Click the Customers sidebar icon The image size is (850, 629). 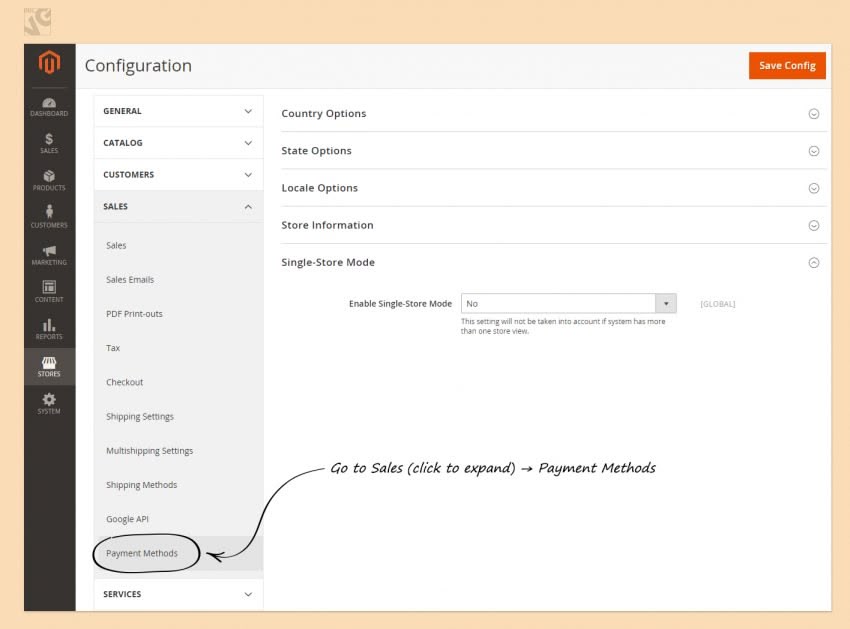[x=48, y=217]
